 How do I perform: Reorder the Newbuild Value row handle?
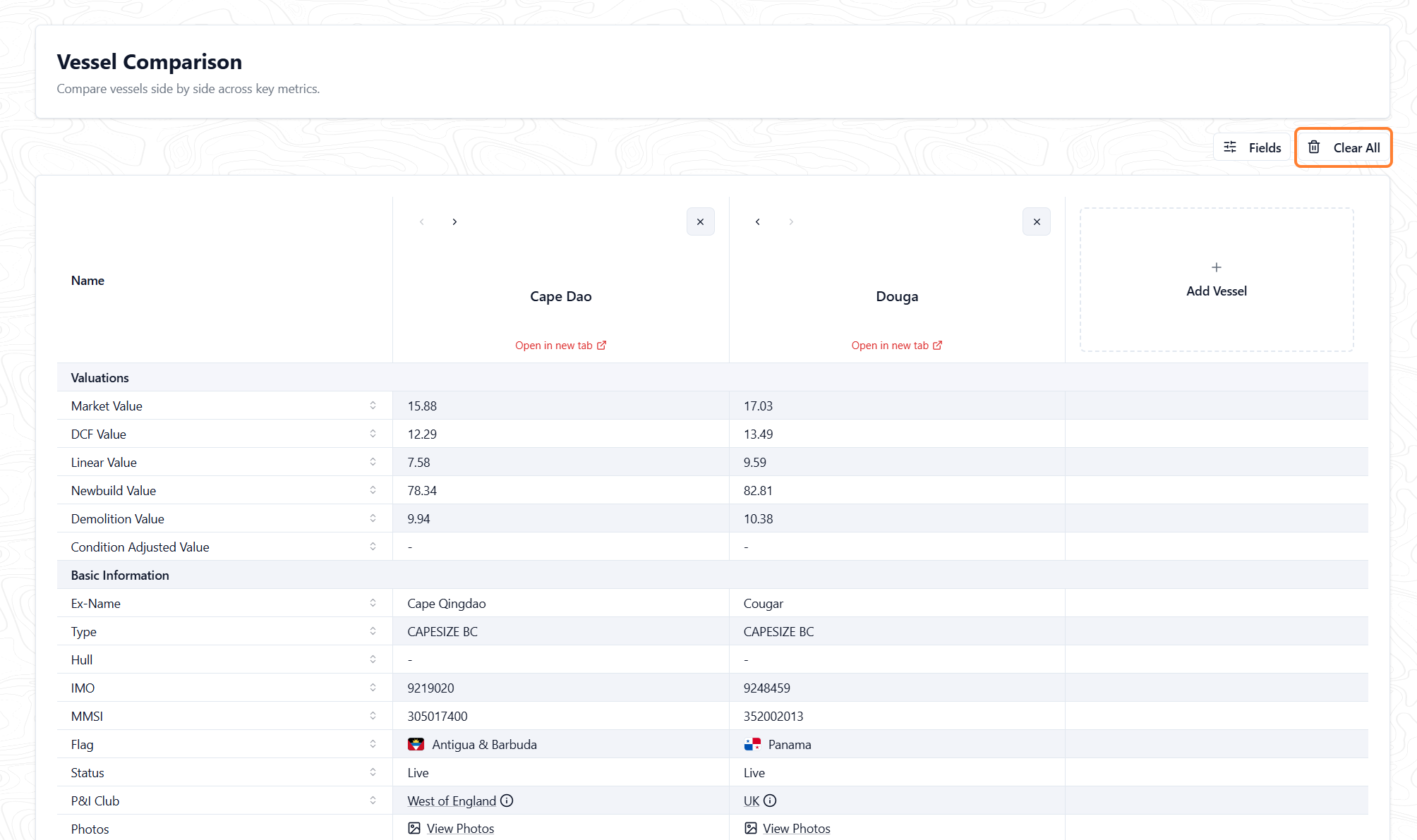pyautogui.click(x=373, y=490)
